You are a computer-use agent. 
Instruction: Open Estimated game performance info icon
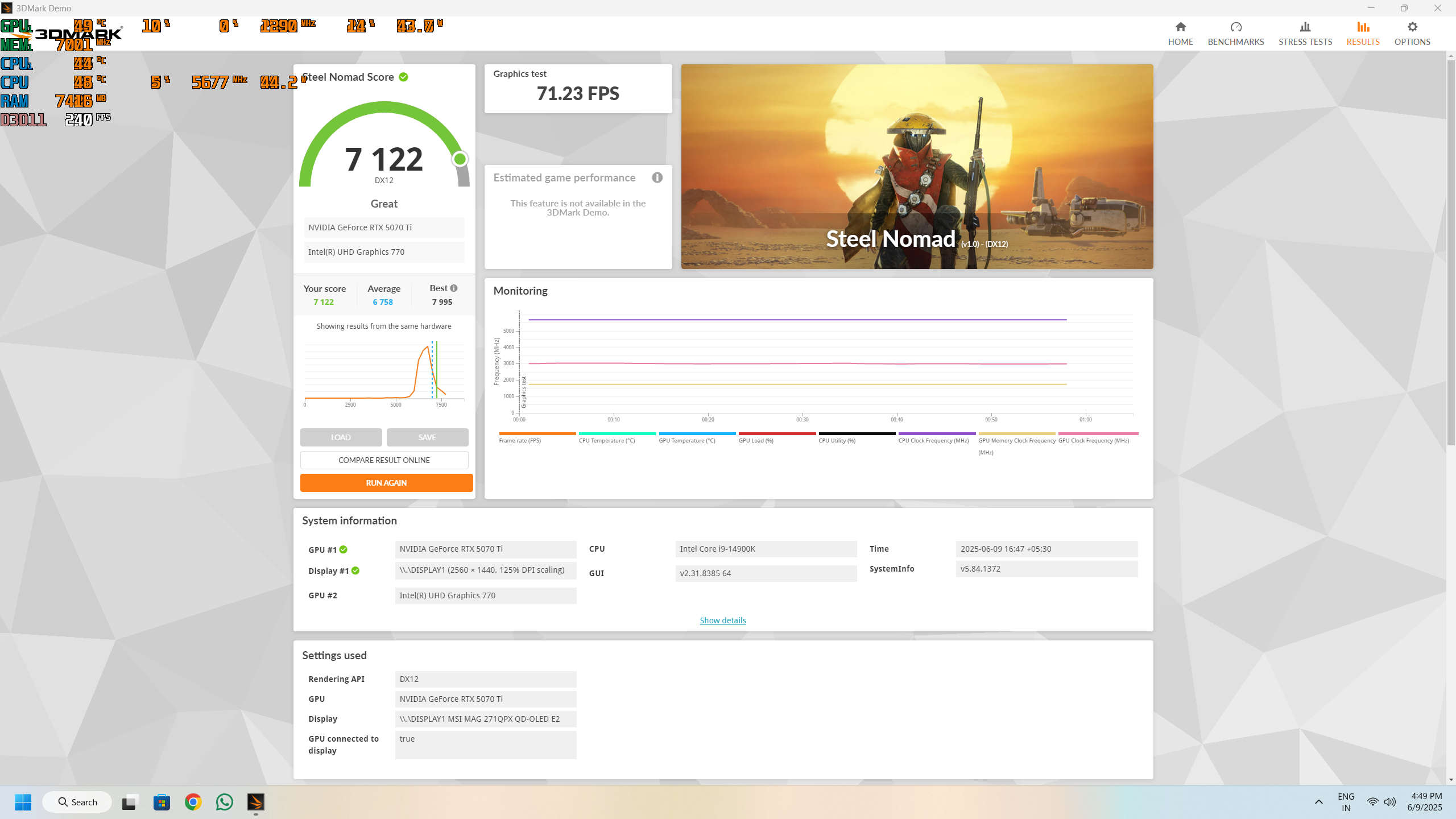[x=657, y=177]
